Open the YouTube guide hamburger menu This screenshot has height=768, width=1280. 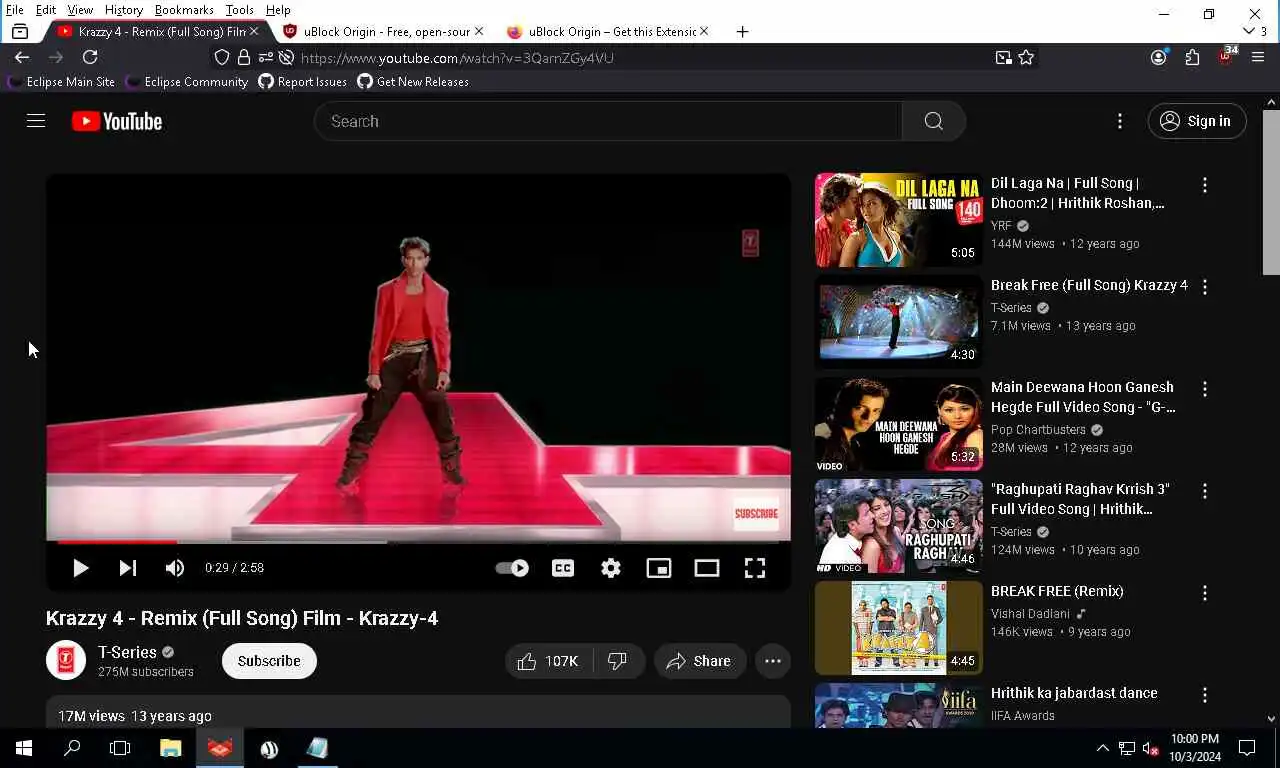(x=36, y=121)
